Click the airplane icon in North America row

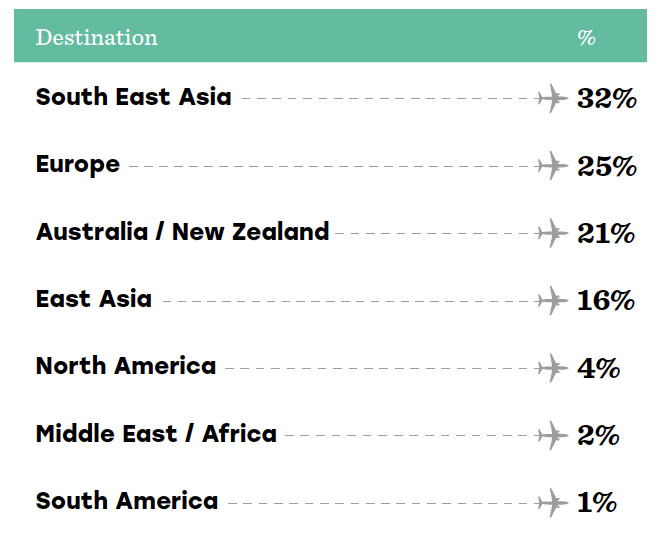(x=551, y=368)
